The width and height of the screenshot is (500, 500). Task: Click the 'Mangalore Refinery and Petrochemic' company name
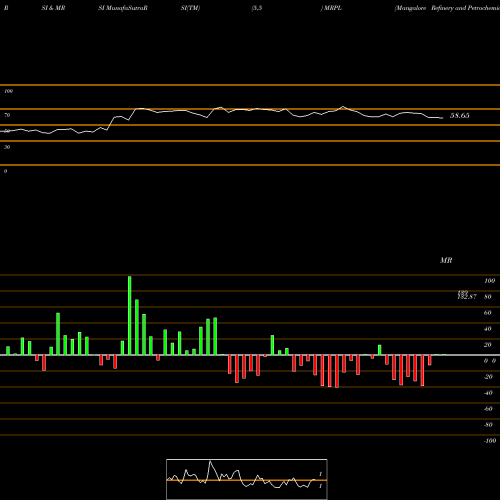point(447,8)
